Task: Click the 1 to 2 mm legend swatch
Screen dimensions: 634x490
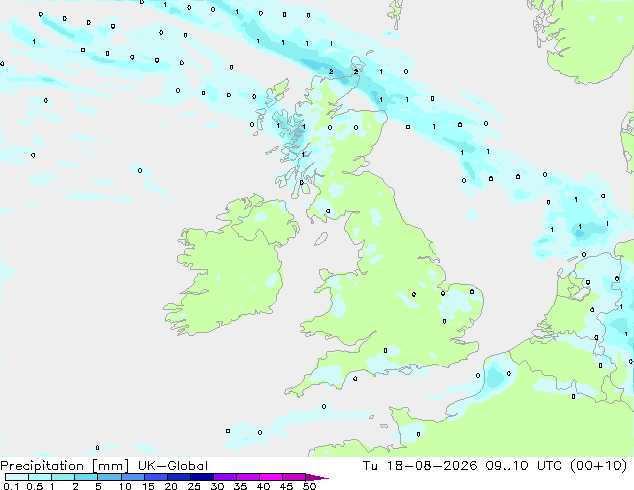Action: point(63,477)
